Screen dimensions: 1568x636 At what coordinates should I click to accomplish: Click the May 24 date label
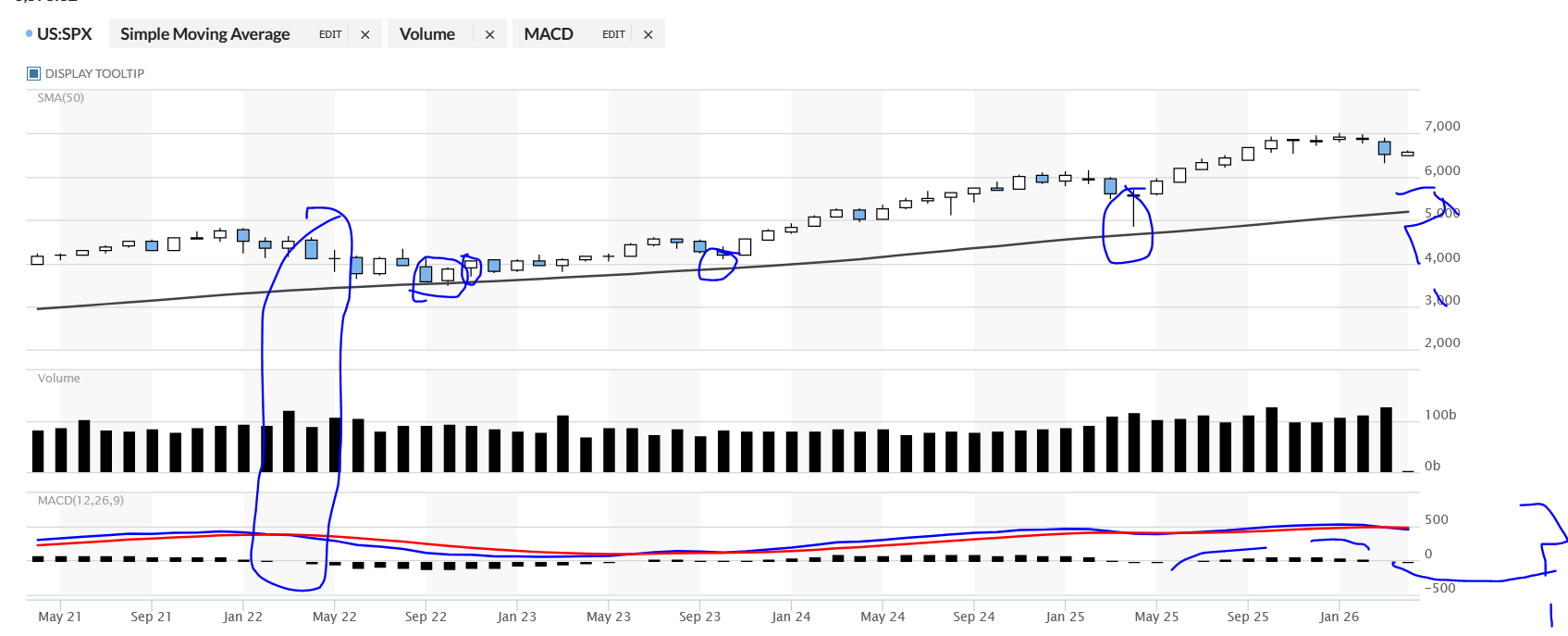883,617
